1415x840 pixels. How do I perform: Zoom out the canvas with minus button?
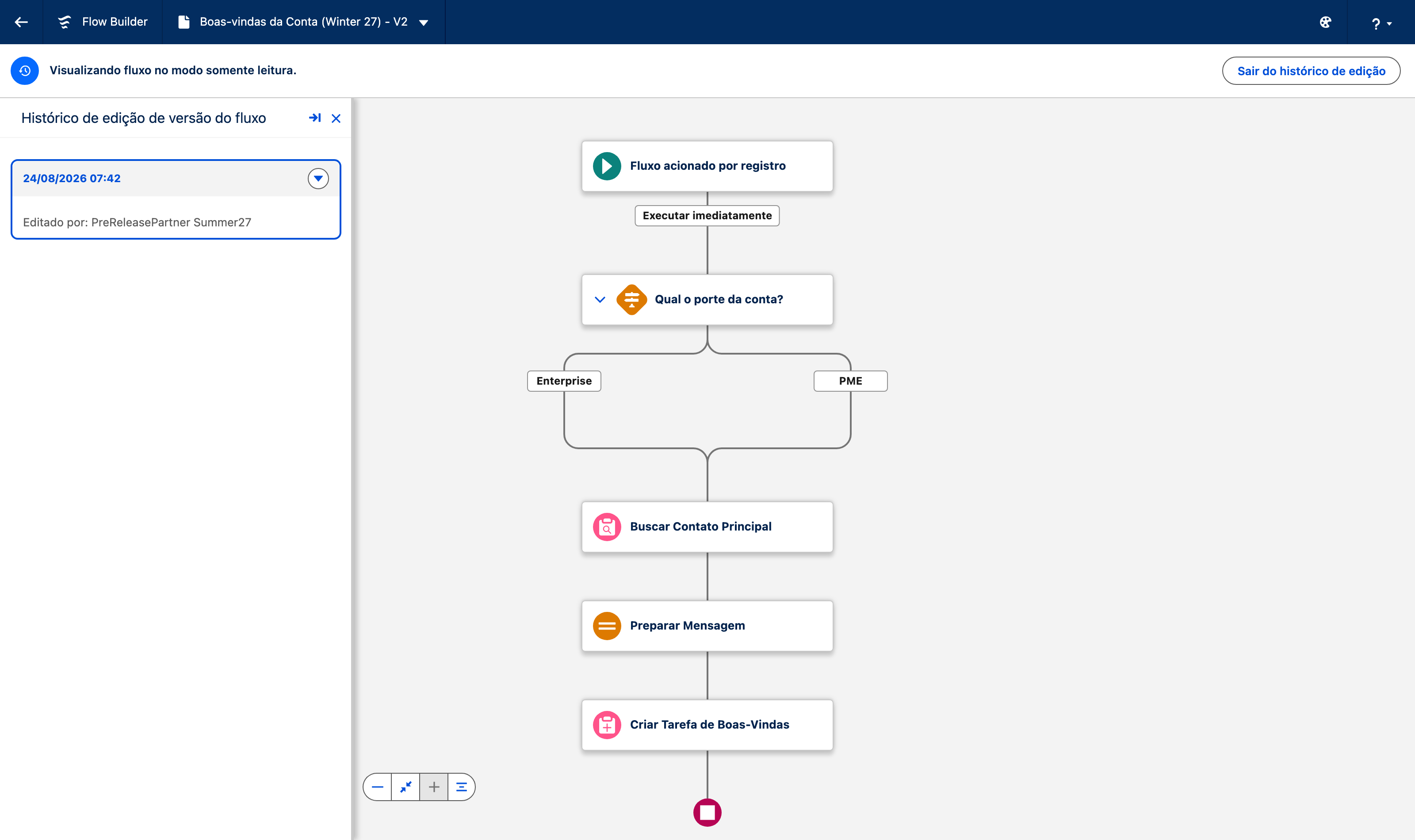[378, 787]
